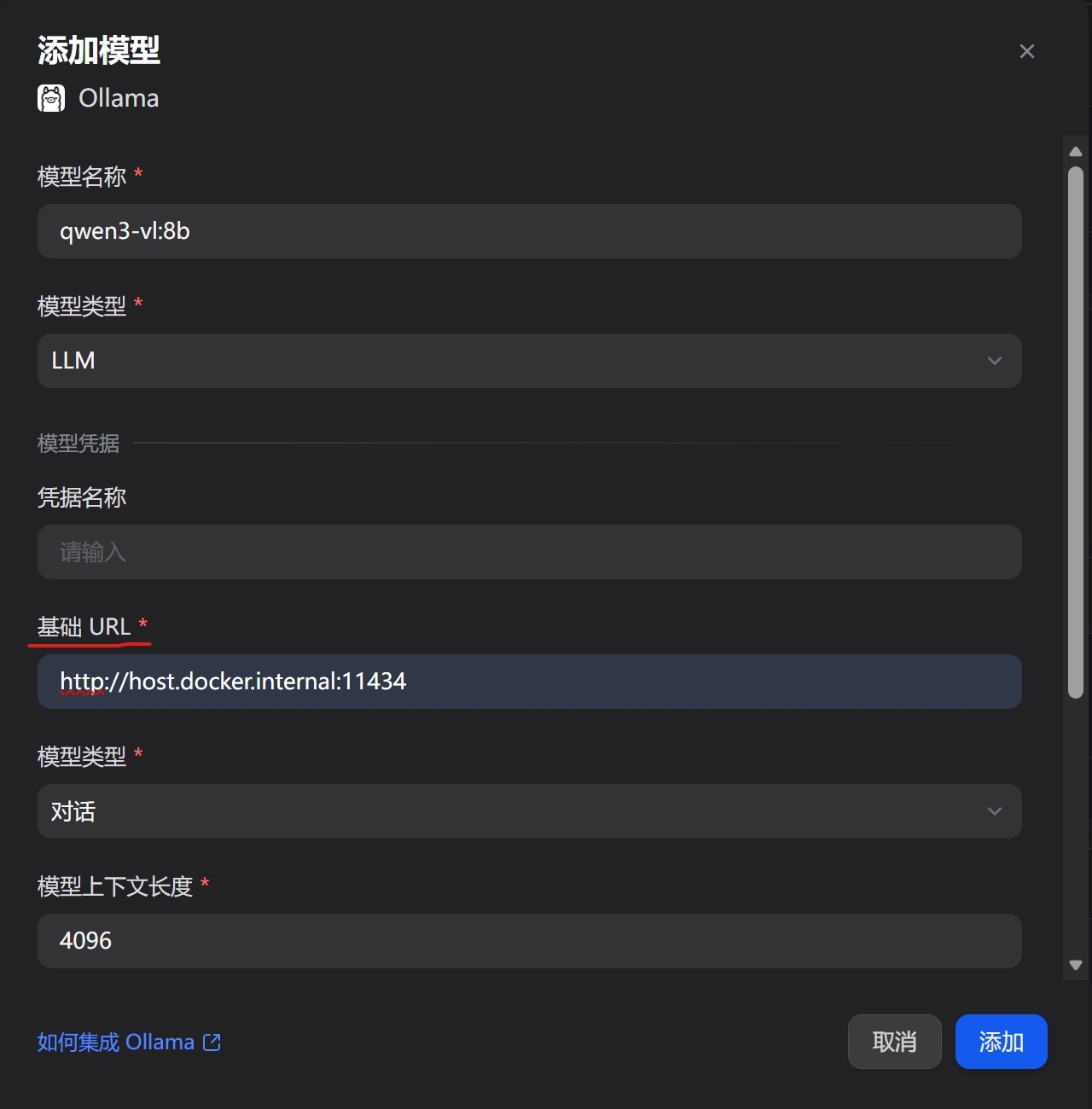Click the 凭据名称 input with 请输入 placeholder
The height and width of the screenshot is (1109, 1092).
tap(529, 552)
